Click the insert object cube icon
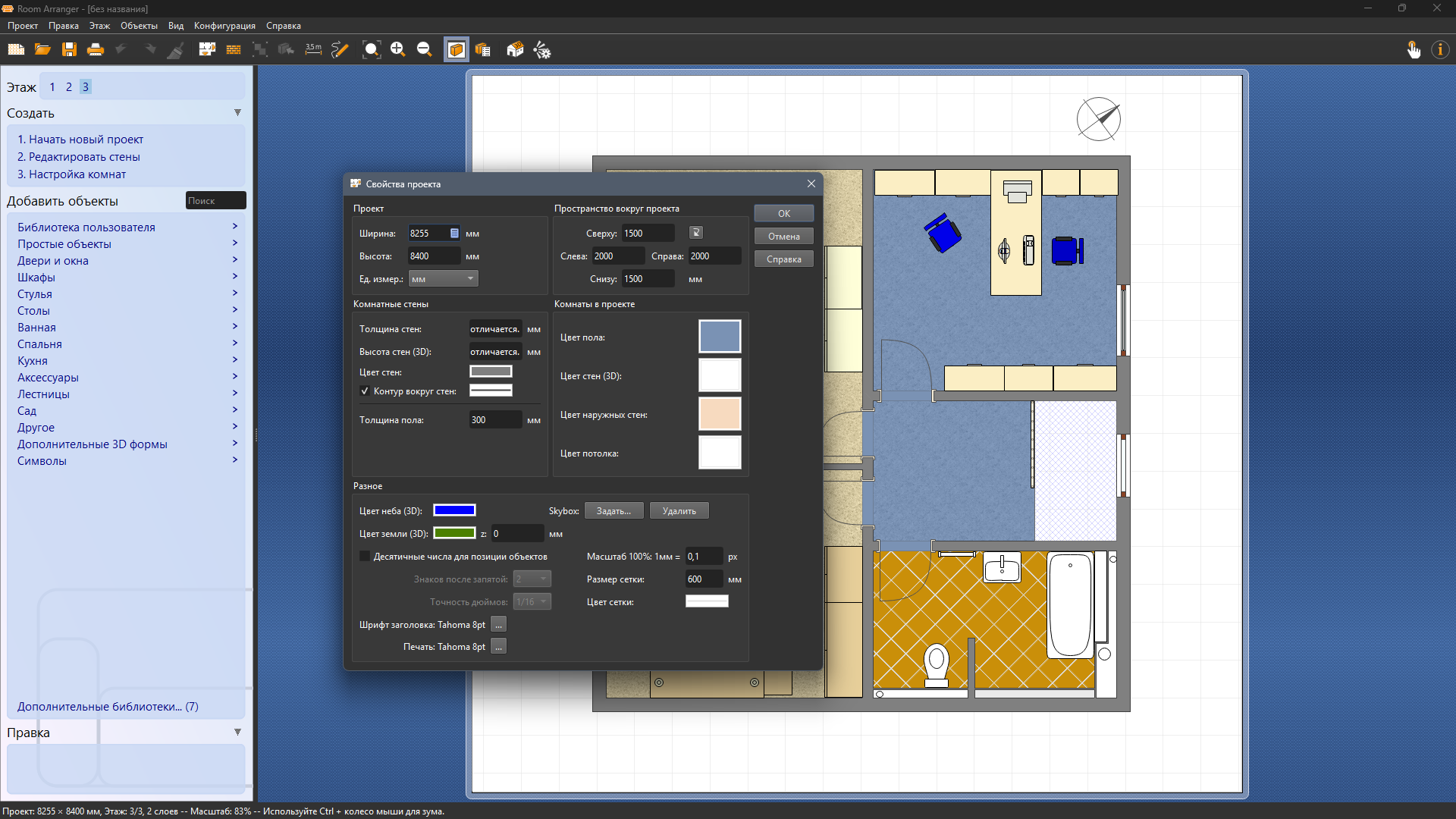The width and height of the screenshot is (1456, 819). (x=286, y=50)
